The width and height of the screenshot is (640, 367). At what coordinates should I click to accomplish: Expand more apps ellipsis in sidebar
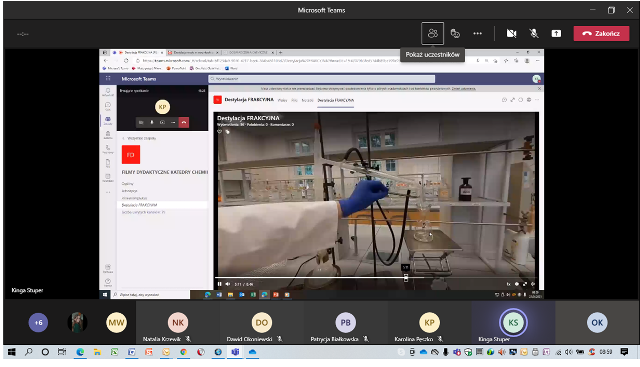coord(108,192)
